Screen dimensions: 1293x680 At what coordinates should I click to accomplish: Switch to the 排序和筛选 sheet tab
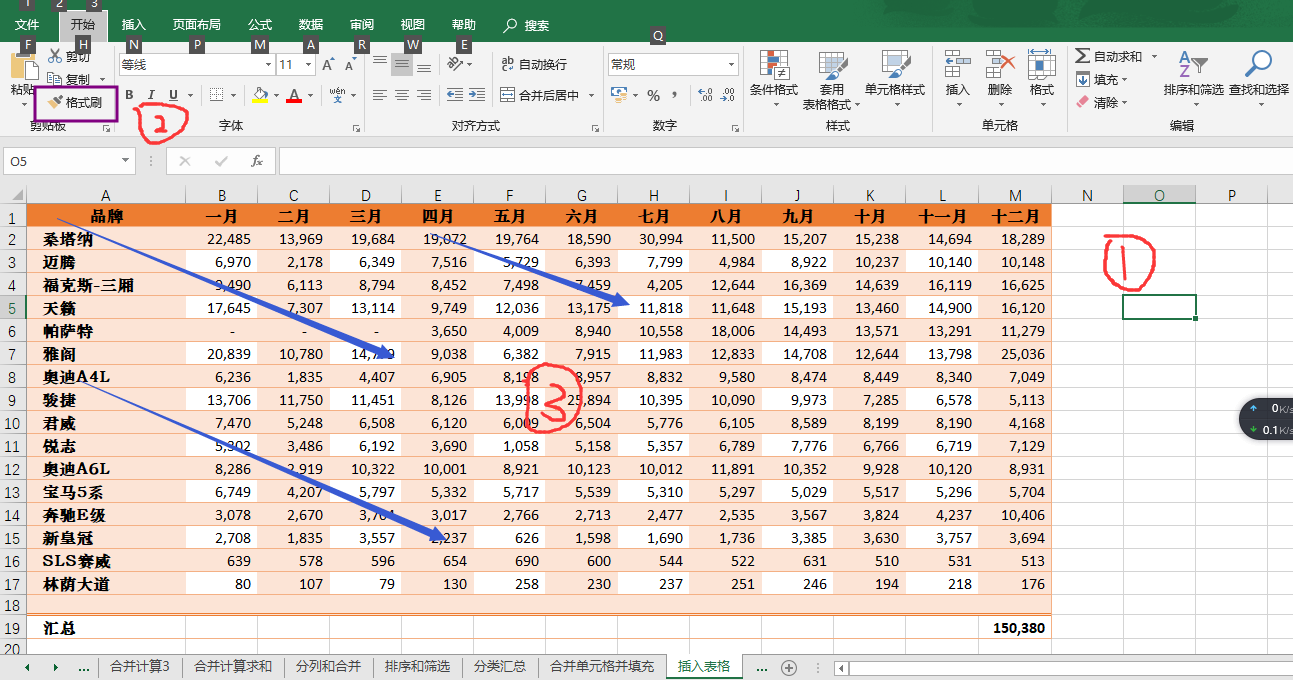[x=418, y=667]
